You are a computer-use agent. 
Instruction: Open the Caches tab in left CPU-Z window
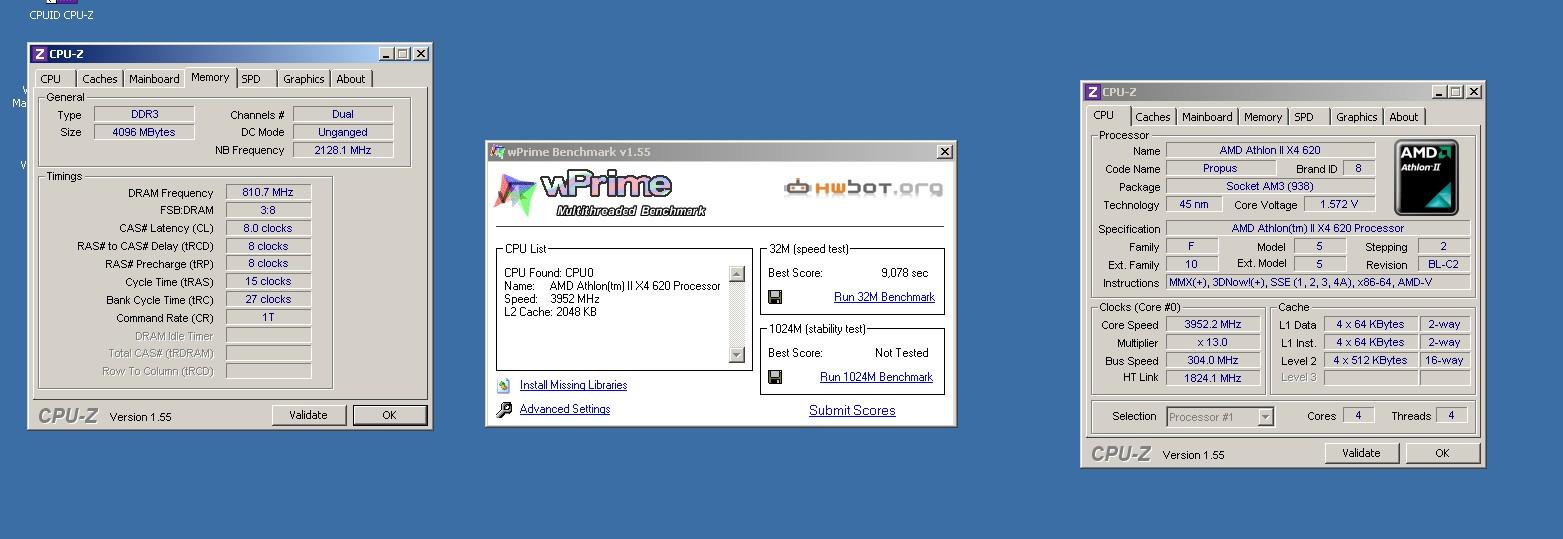[x=99, y=79]
